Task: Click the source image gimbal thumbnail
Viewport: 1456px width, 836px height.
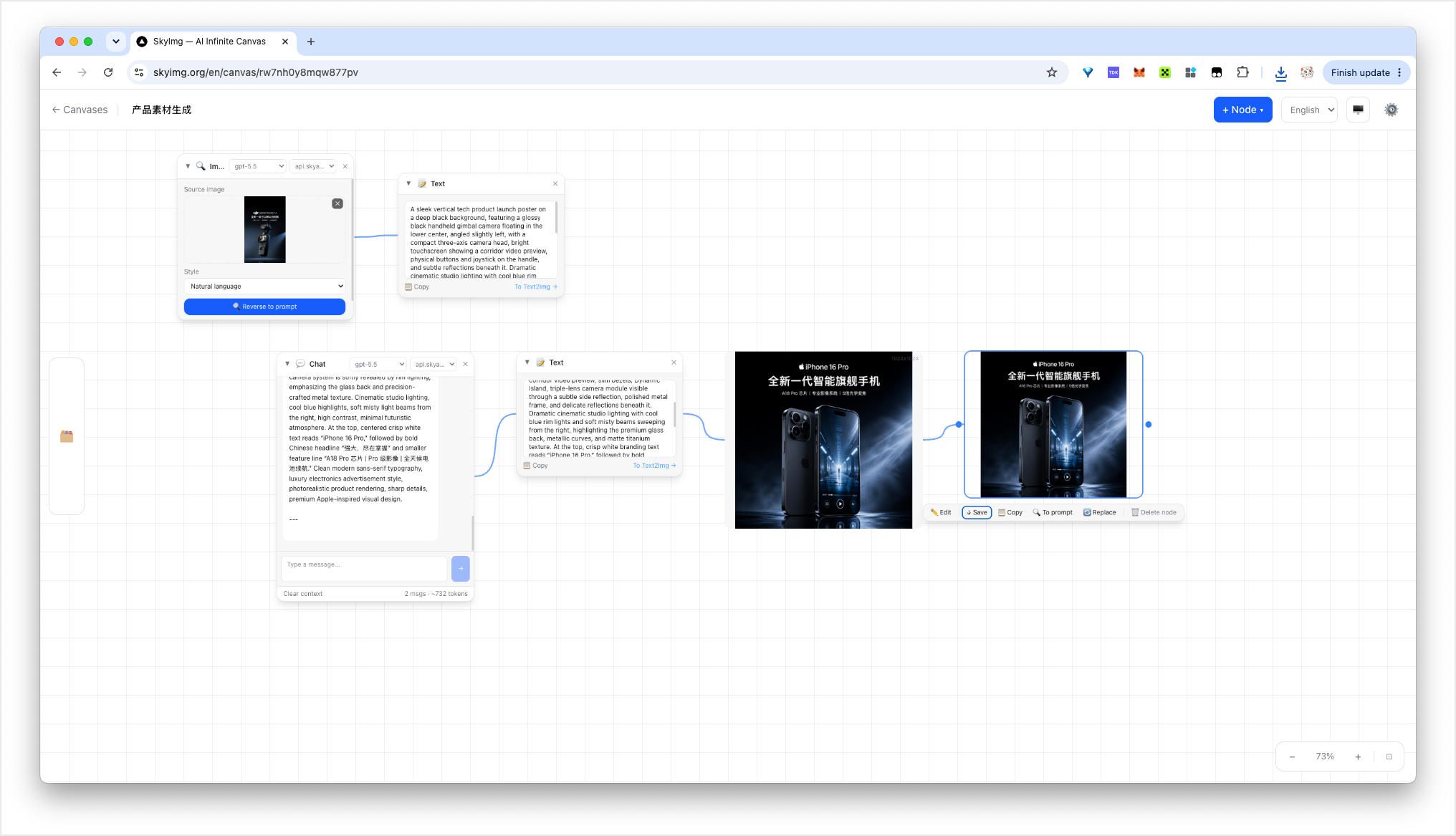Action: click(x=264, y=229)
